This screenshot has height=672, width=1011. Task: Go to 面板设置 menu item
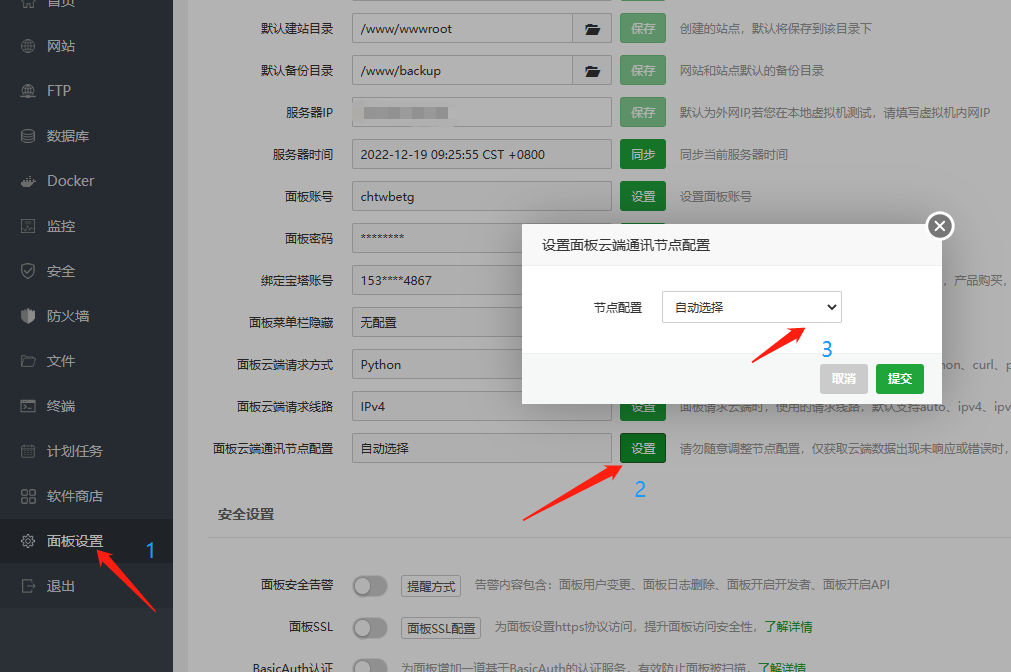(74, 541)
